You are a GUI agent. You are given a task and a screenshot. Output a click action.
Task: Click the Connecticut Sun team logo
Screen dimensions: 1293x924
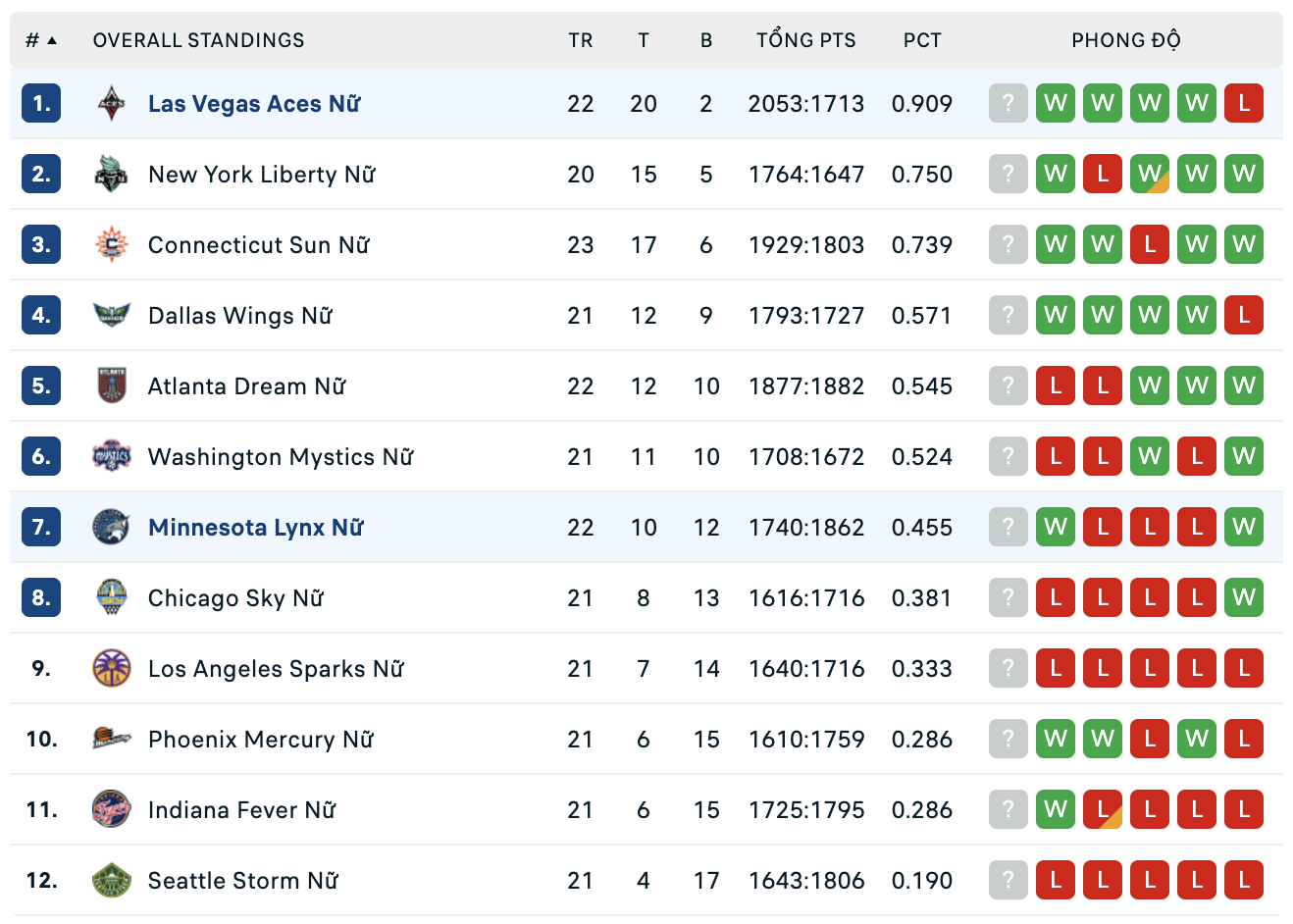[111, 244]
